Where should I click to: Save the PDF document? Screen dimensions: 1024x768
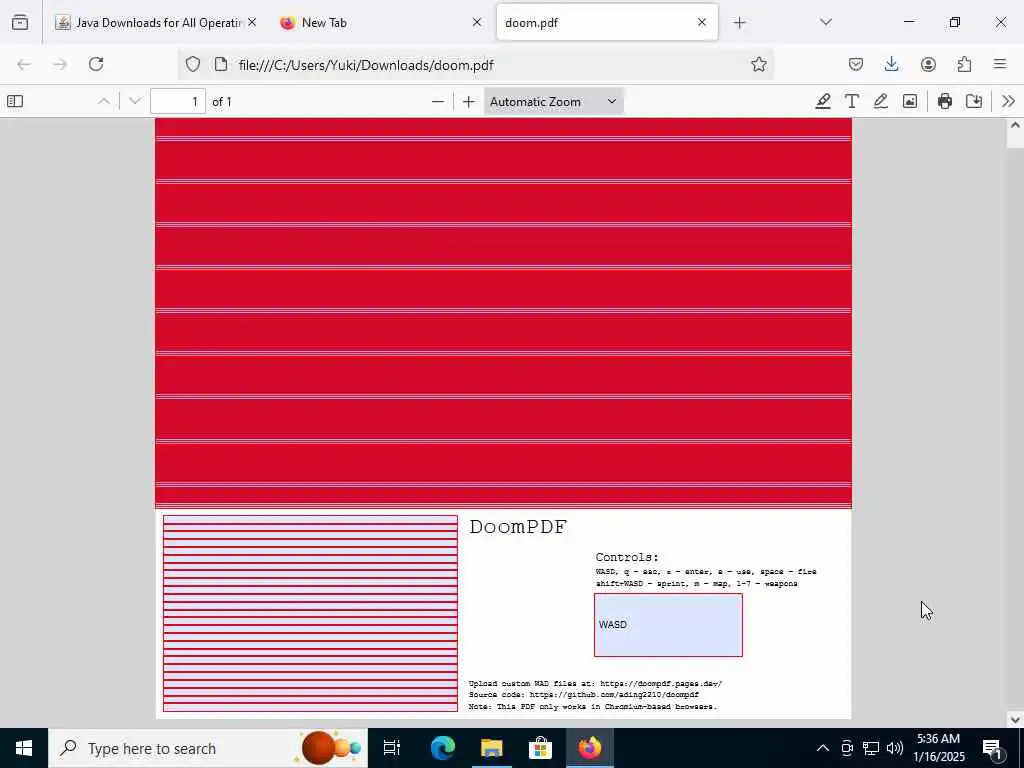pyautogui.click(x=974, y=101)
